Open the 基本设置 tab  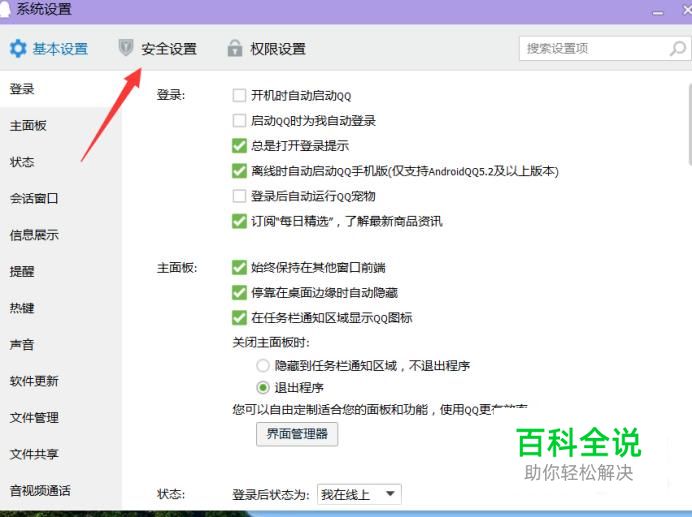click(49, 48)
